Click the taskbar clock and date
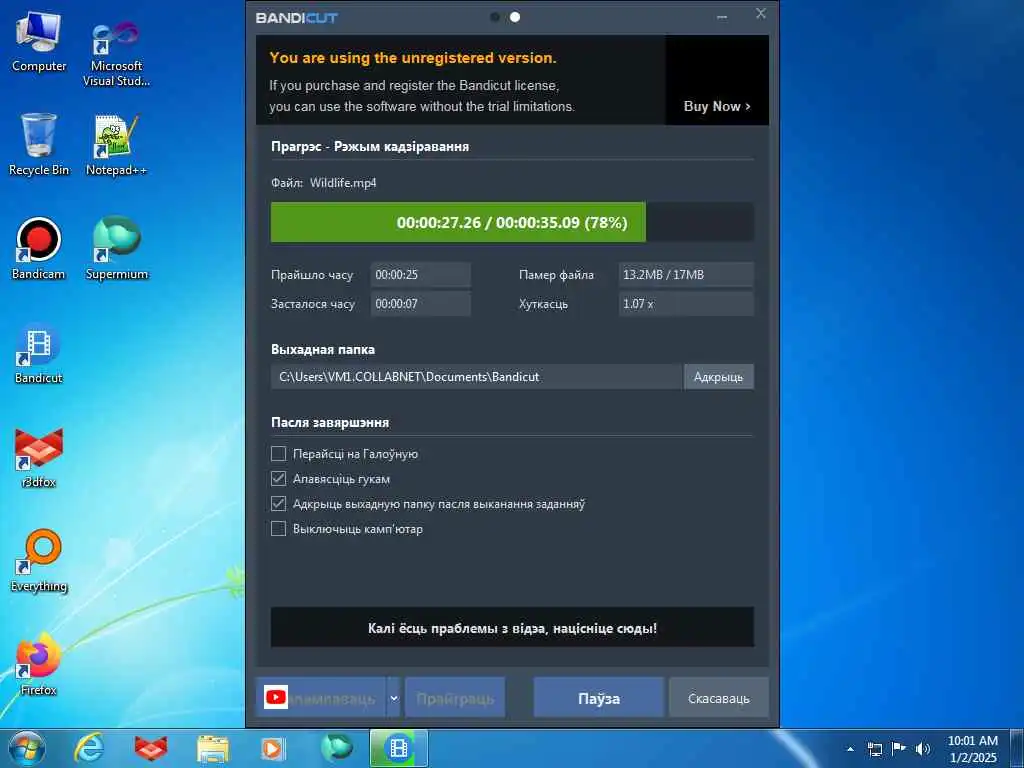The image size is (1024, 768). coord(972,749)
